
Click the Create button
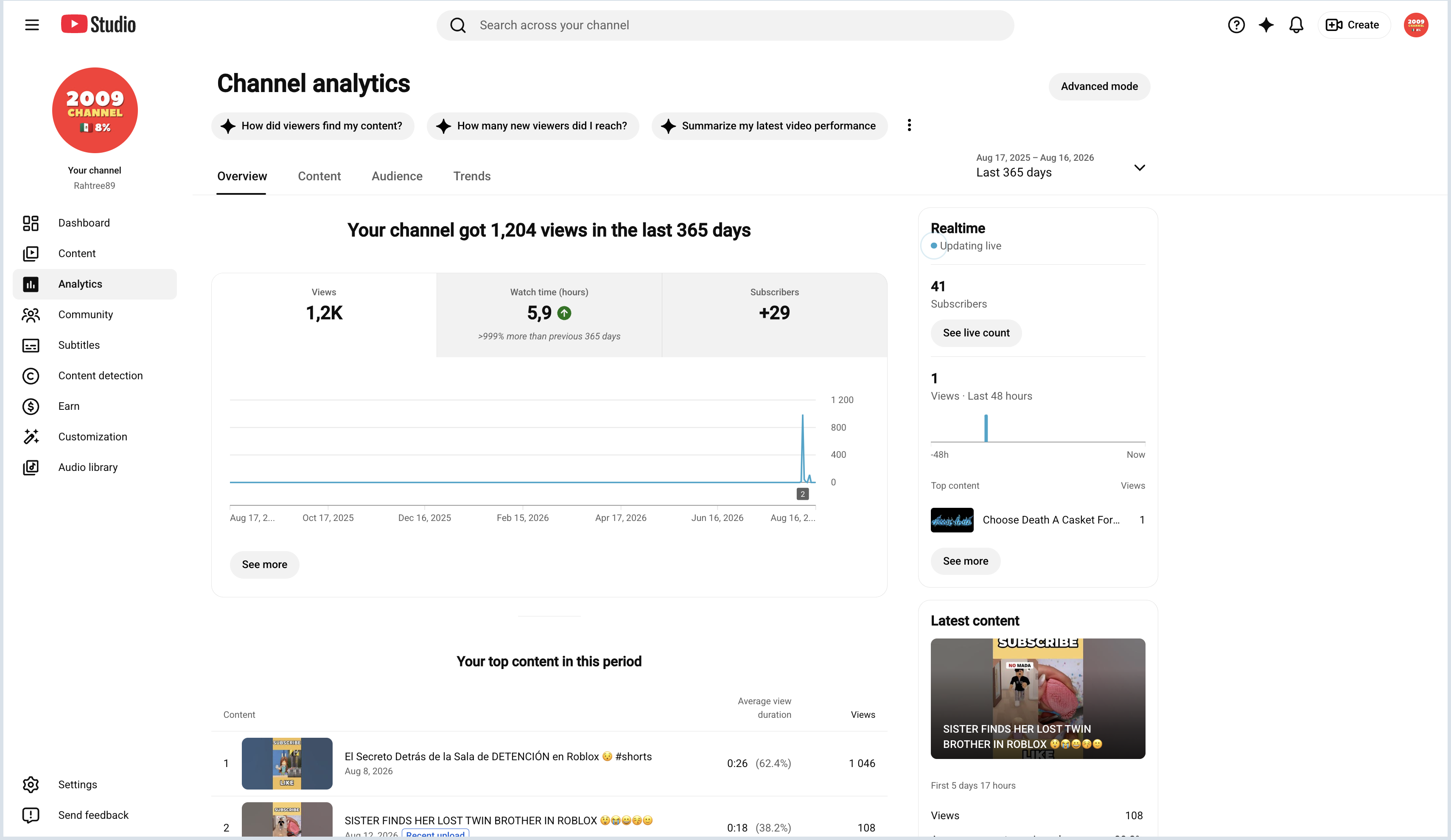click(1354, 25)
